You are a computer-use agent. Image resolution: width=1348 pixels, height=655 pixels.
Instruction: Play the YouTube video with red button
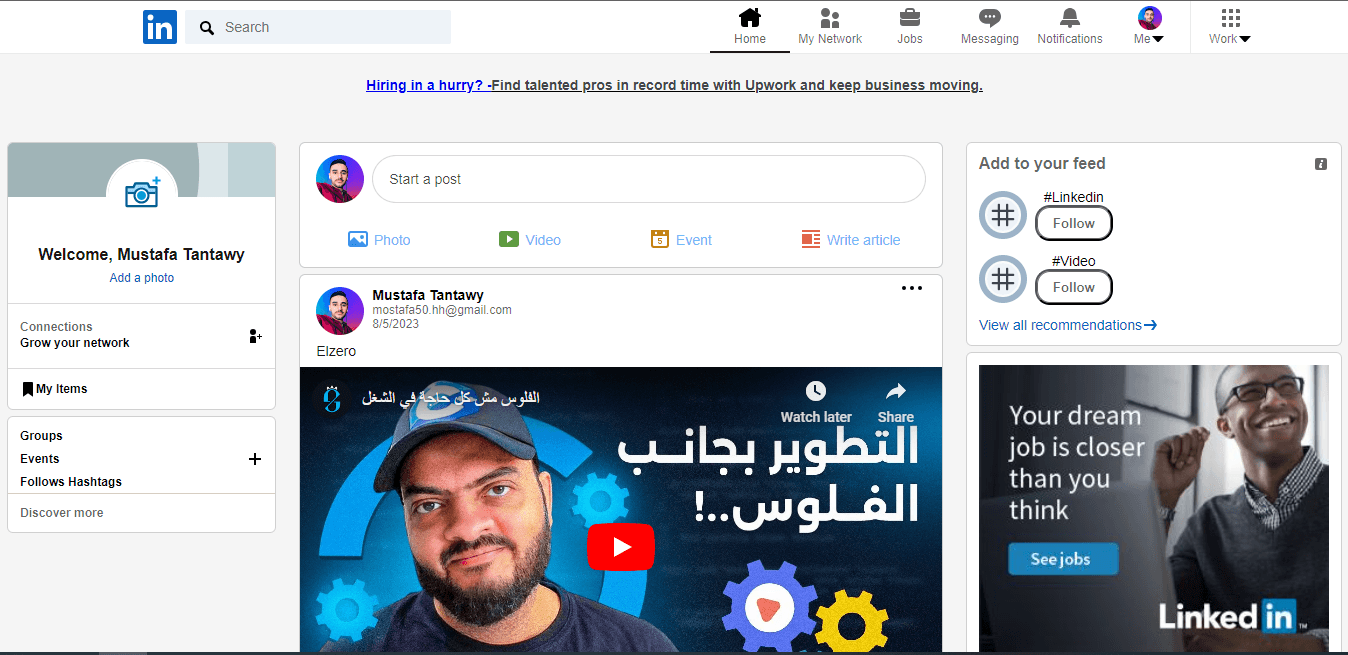click(x=621, y=547)
